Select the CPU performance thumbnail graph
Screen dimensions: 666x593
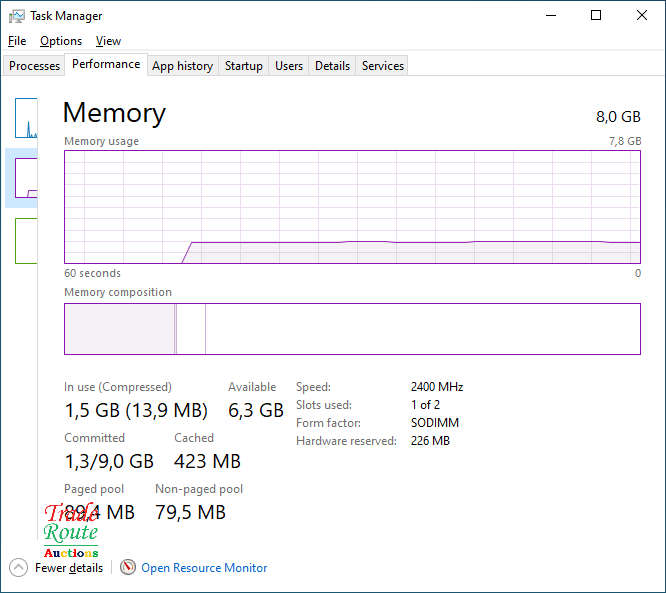pyautogui.click(x=26, y=118)
